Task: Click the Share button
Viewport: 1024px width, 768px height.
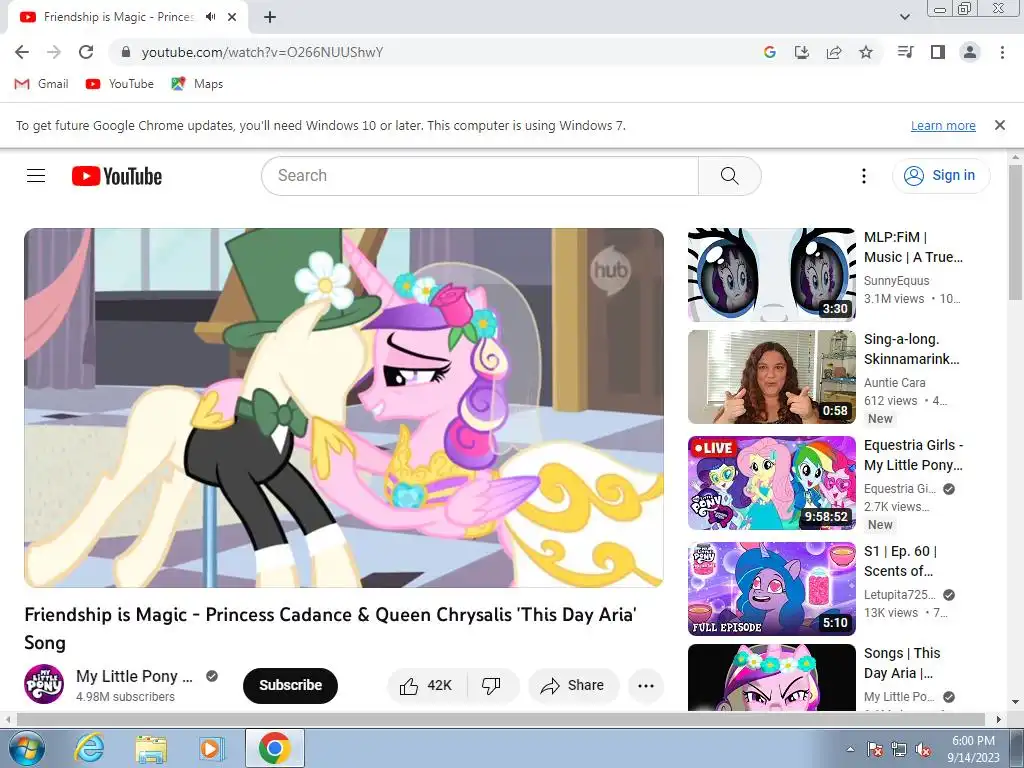Action: [x=573, y=685]
